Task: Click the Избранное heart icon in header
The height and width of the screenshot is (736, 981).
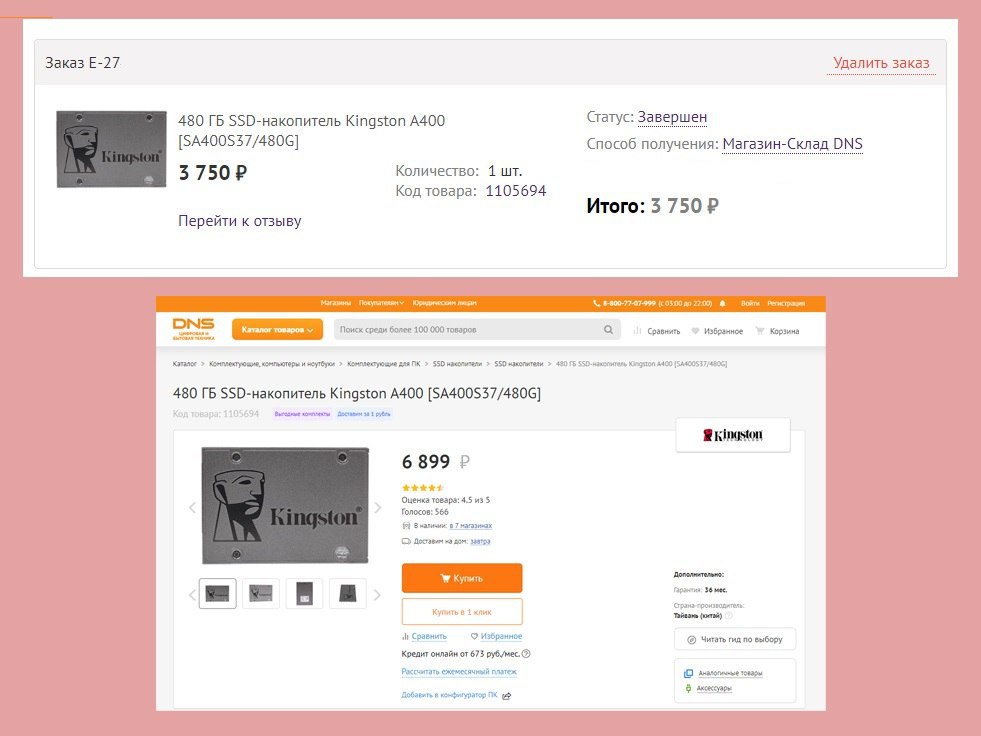Action: coord(695,330)
